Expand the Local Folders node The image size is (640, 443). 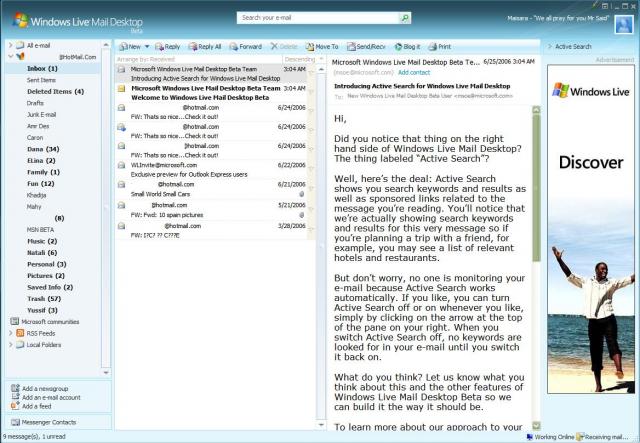point(11,345)
